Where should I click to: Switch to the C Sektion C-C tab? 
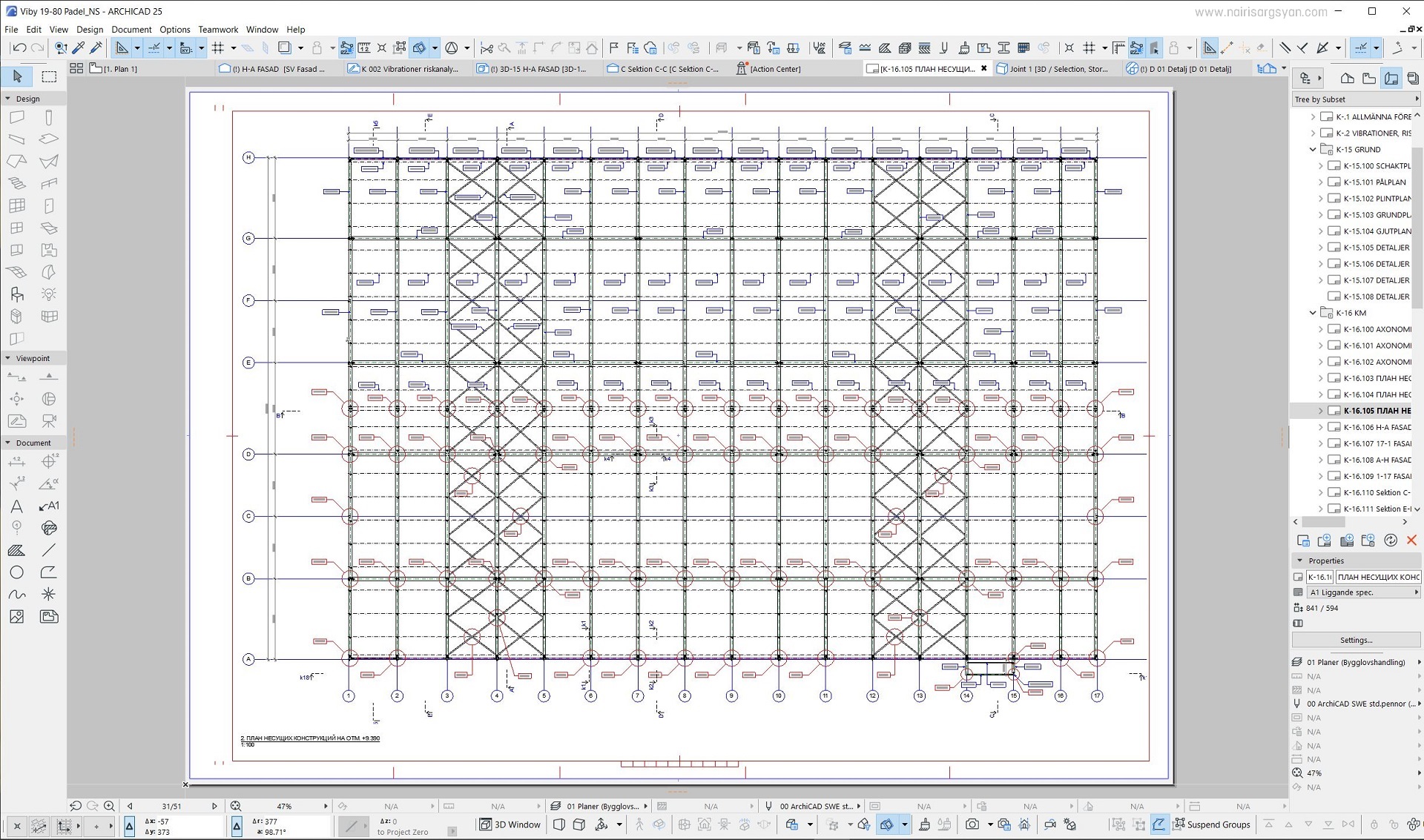click(x=664, y=69)
